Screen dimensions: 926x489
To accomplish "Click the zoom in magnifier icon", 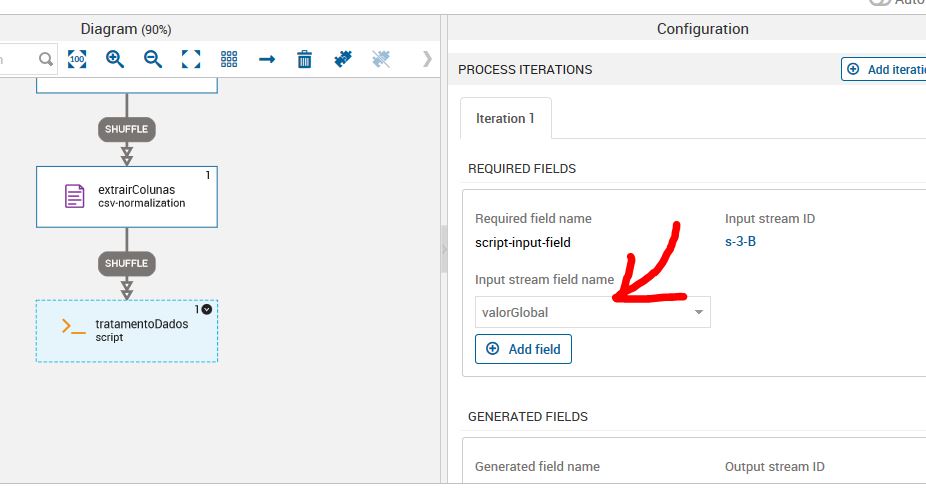I will (115, 59).
